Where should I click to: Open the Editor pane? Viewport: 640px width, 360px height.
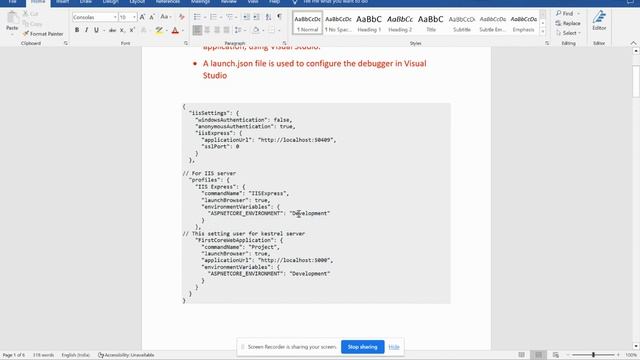pos(599,21)
